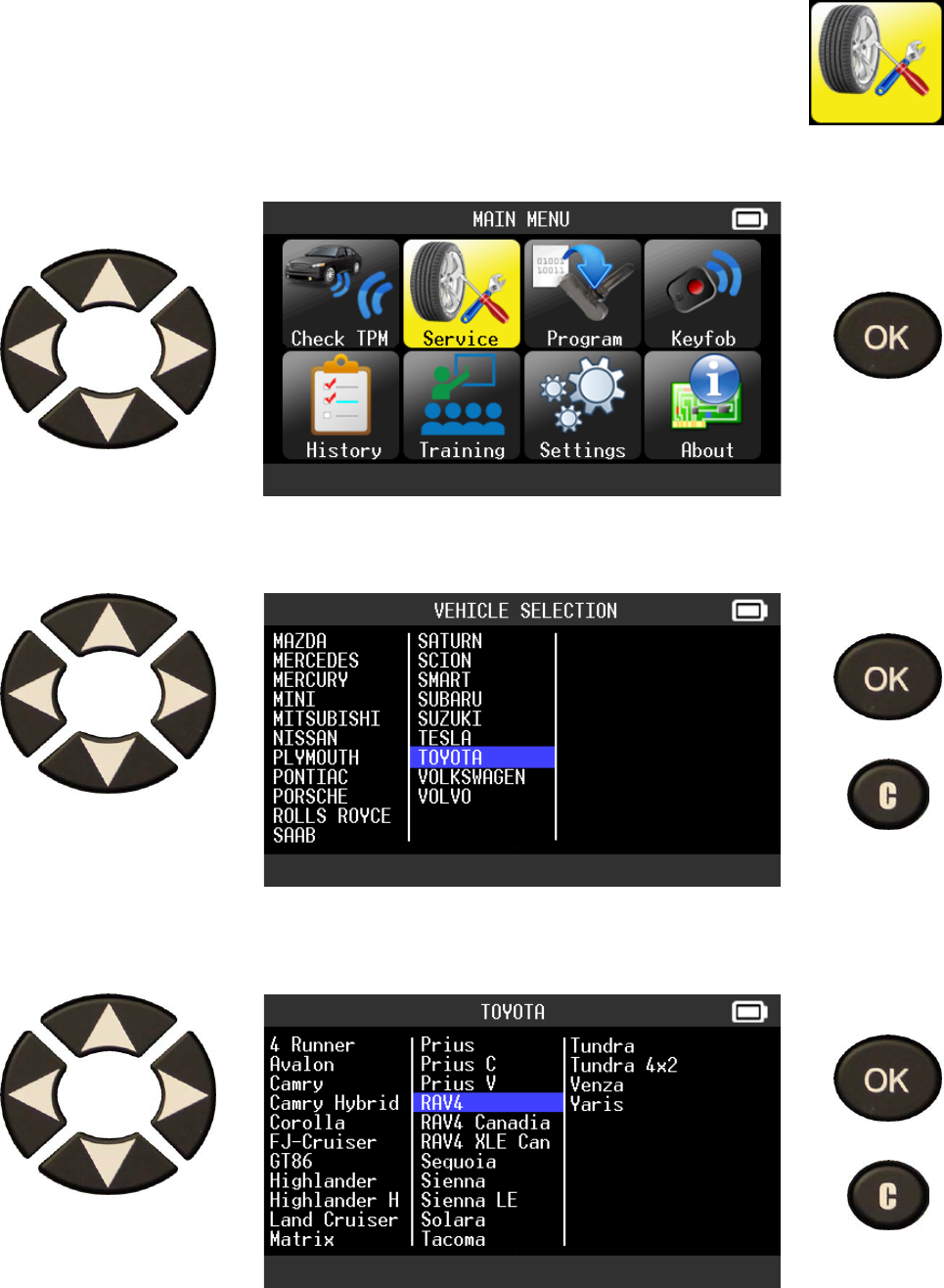Image resolution: width=944 pixels, height=1288 pixels.
Task: Click C button next to Vehicle Selection
Action: click(x=887, y=795)
